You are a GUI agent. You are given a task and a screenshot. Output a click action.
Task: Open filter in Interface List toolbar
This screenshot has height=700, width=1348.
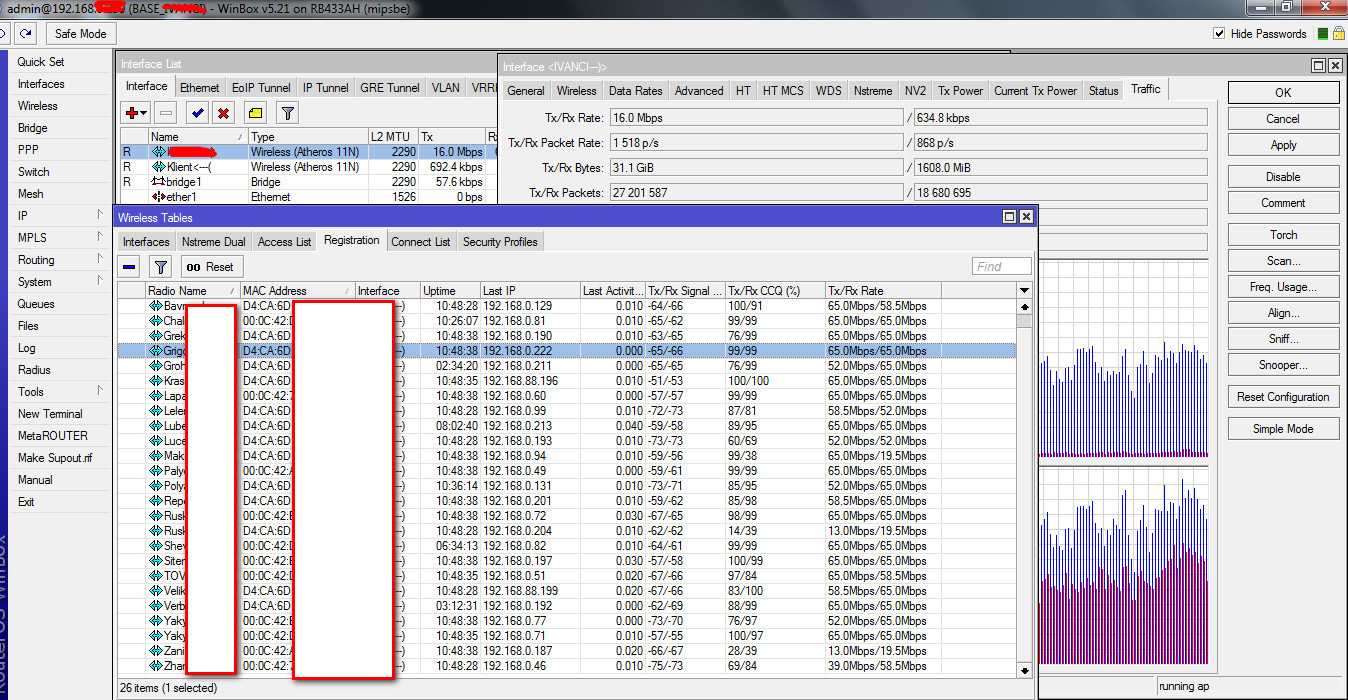tap(287, 114)
